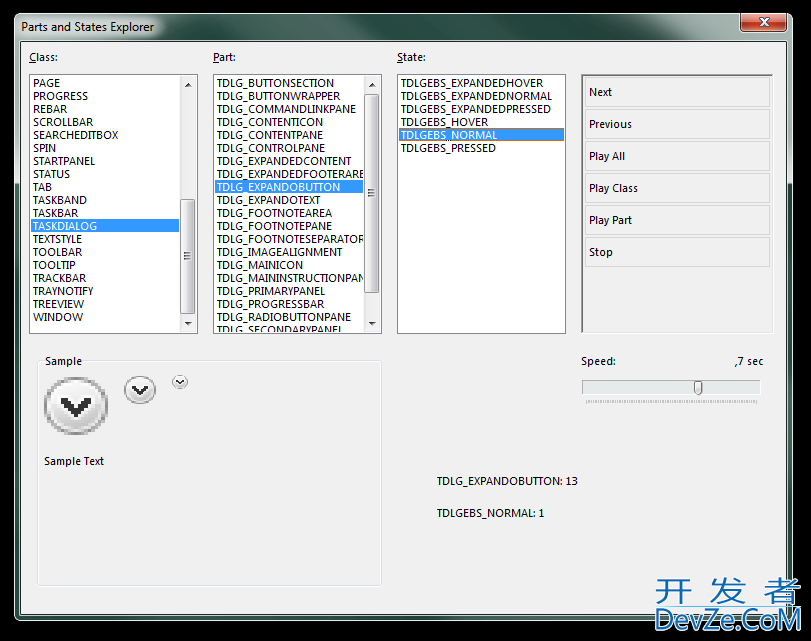Select SPIN class
The height and width of the screenshot is (641, 811).
click(106, 148)
